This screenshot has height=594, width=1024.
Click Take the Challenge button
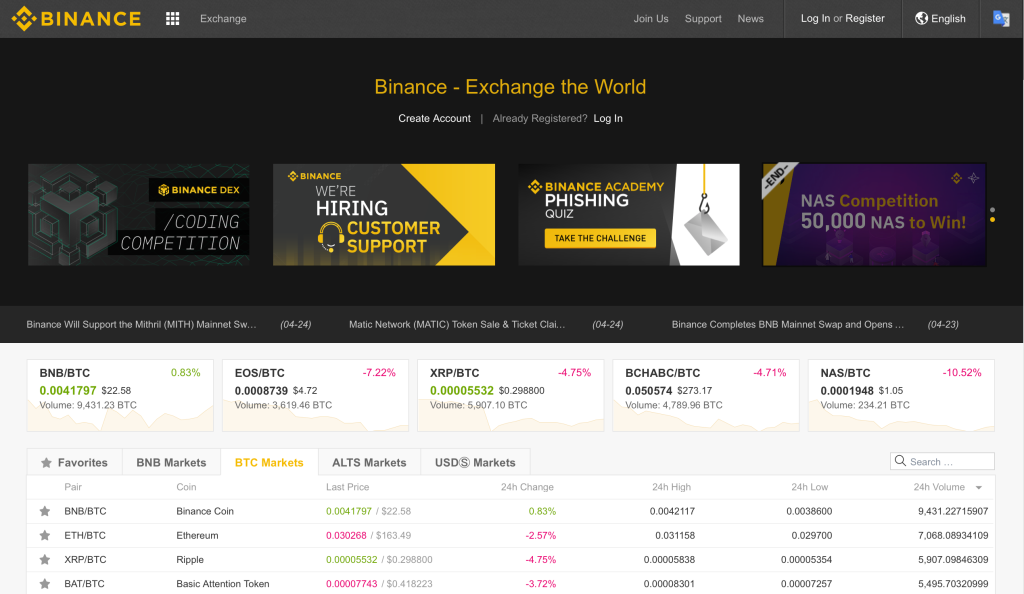point(600,238)
